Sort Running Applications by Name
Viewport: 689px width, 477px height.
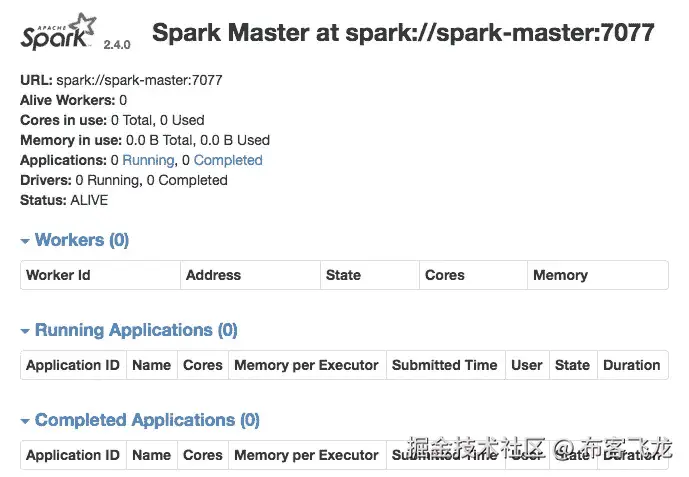(x=152, y=365)
